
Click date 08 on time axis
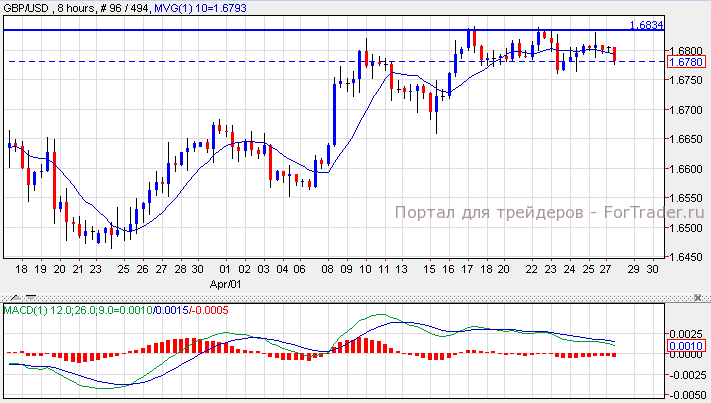click(328, 269)
